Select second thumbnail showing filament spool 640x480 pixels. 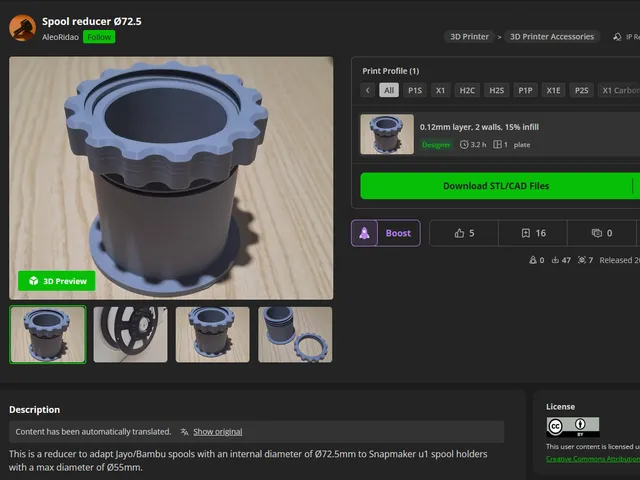[130, 334]
